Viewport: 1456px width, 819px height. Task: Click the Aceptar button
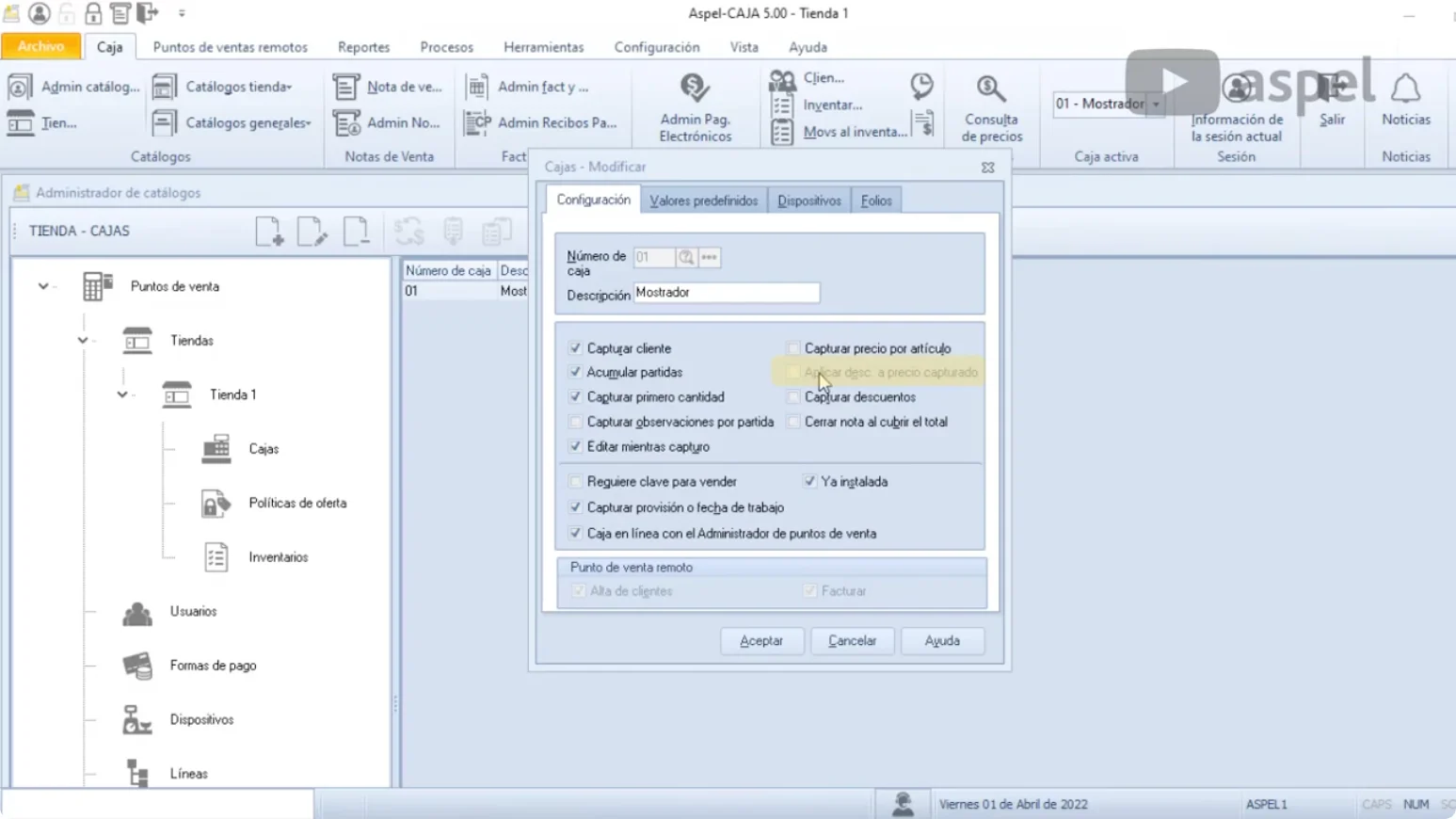click(761, 641)
